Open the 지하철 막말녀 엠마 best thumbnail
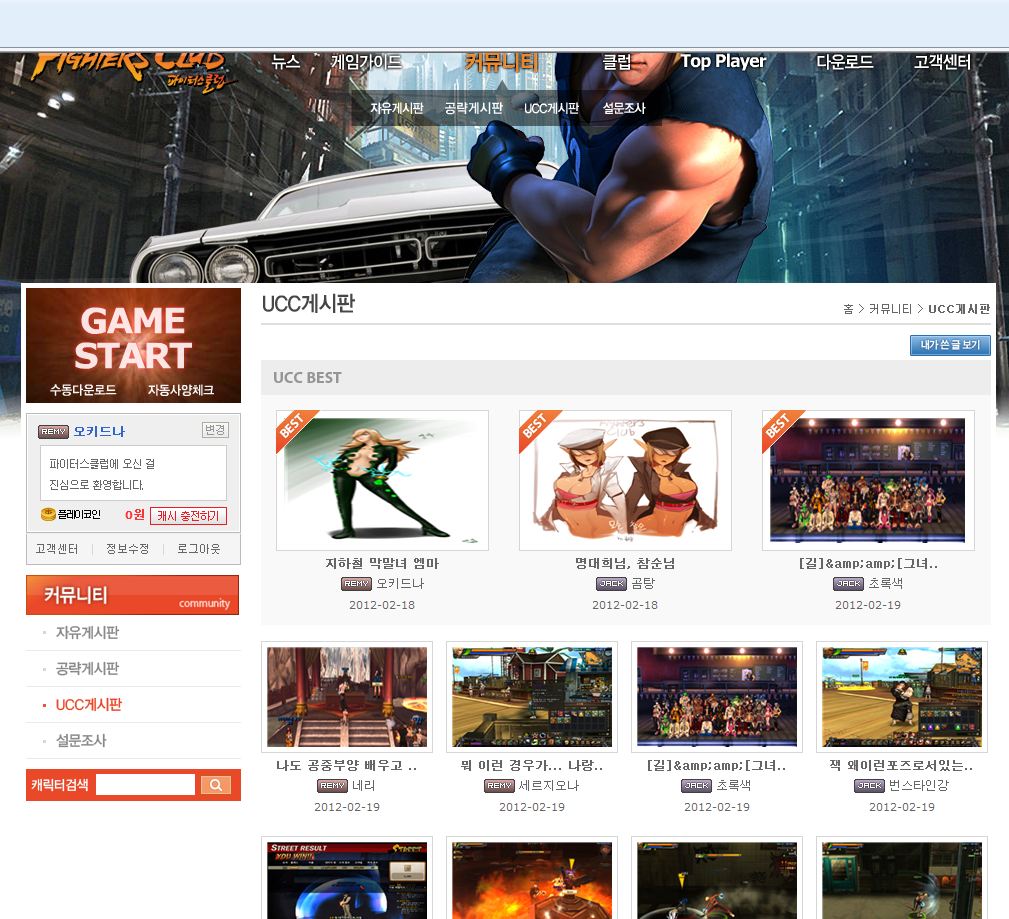Screen dimensions: 1009x919 tap(382, 480)
